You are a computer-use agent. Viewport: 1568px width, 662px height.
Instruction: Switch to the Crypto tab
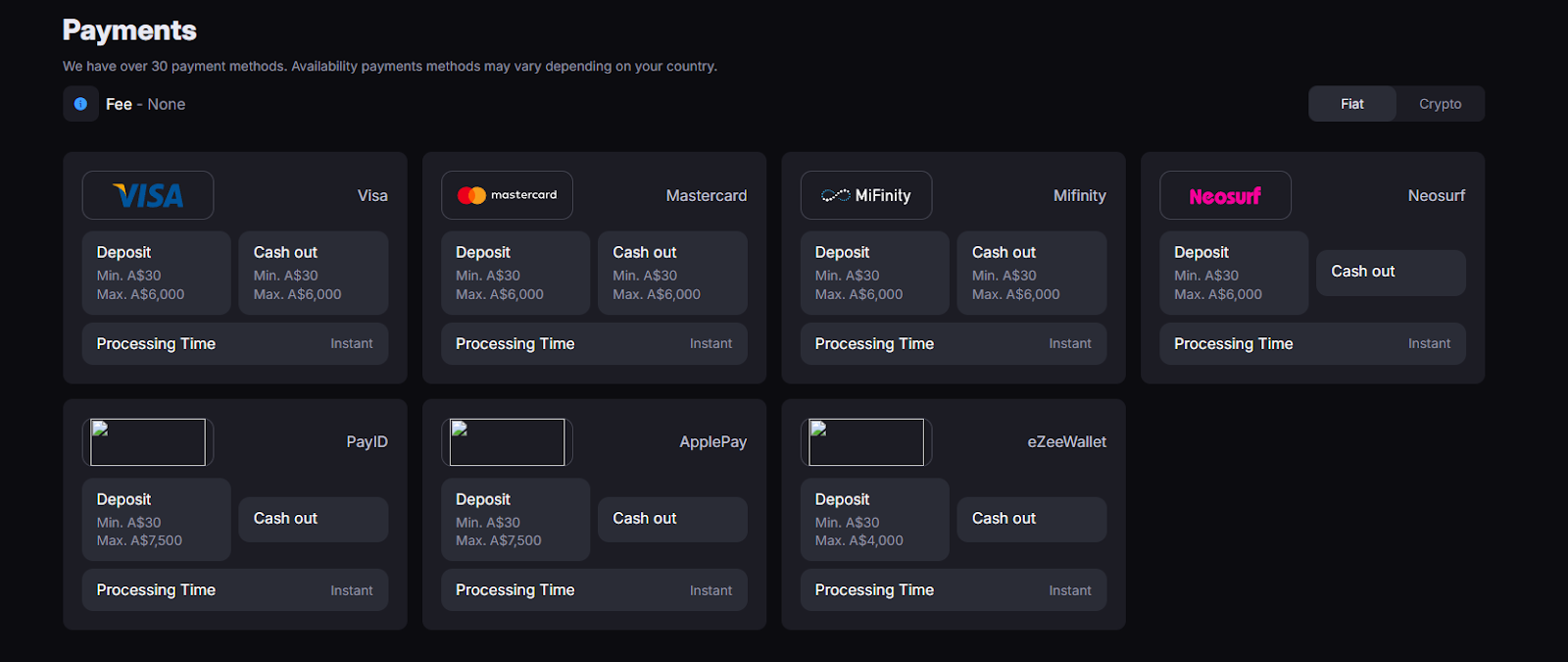tap(1440, 104)
